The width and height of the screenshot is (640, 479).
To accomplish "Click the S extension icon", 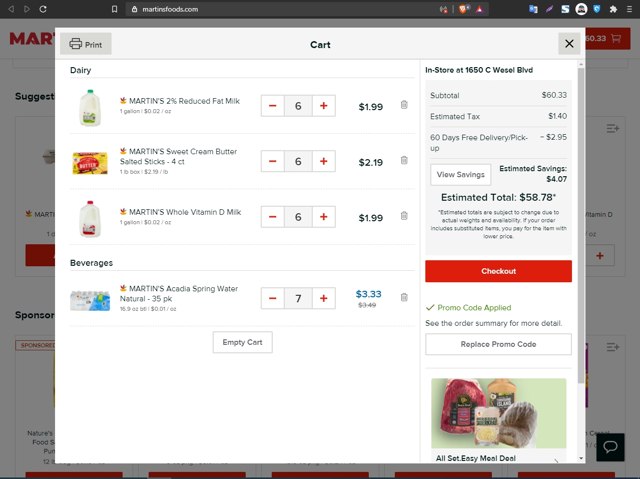I will (x=565, y=9).
